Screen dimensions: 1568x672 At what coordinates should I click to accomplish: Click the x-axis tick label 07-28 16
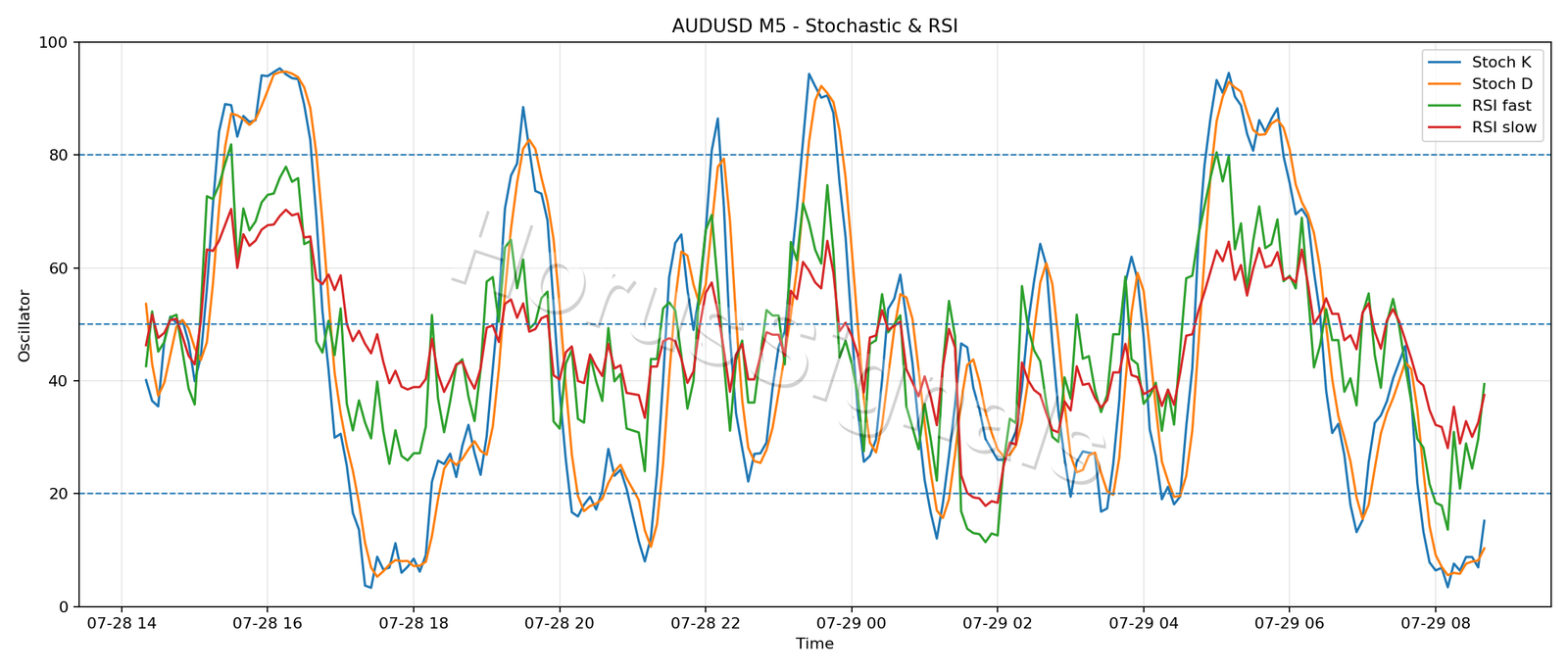click(267, 622)
